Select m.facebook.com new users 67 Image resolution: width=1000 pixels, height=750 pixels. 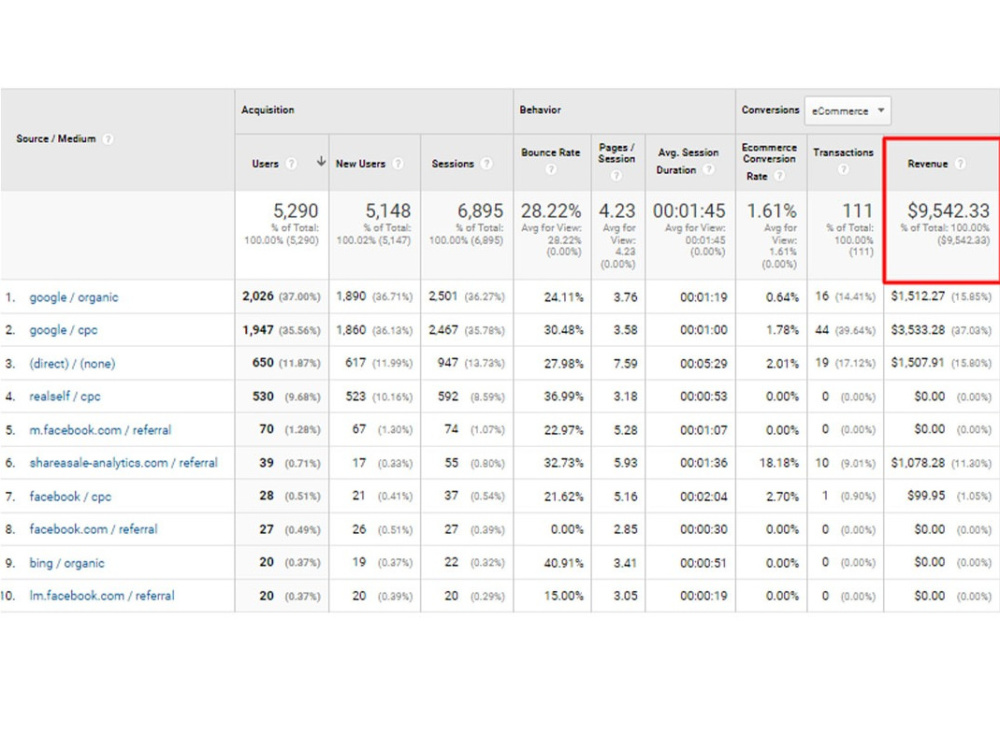[359, 429]
